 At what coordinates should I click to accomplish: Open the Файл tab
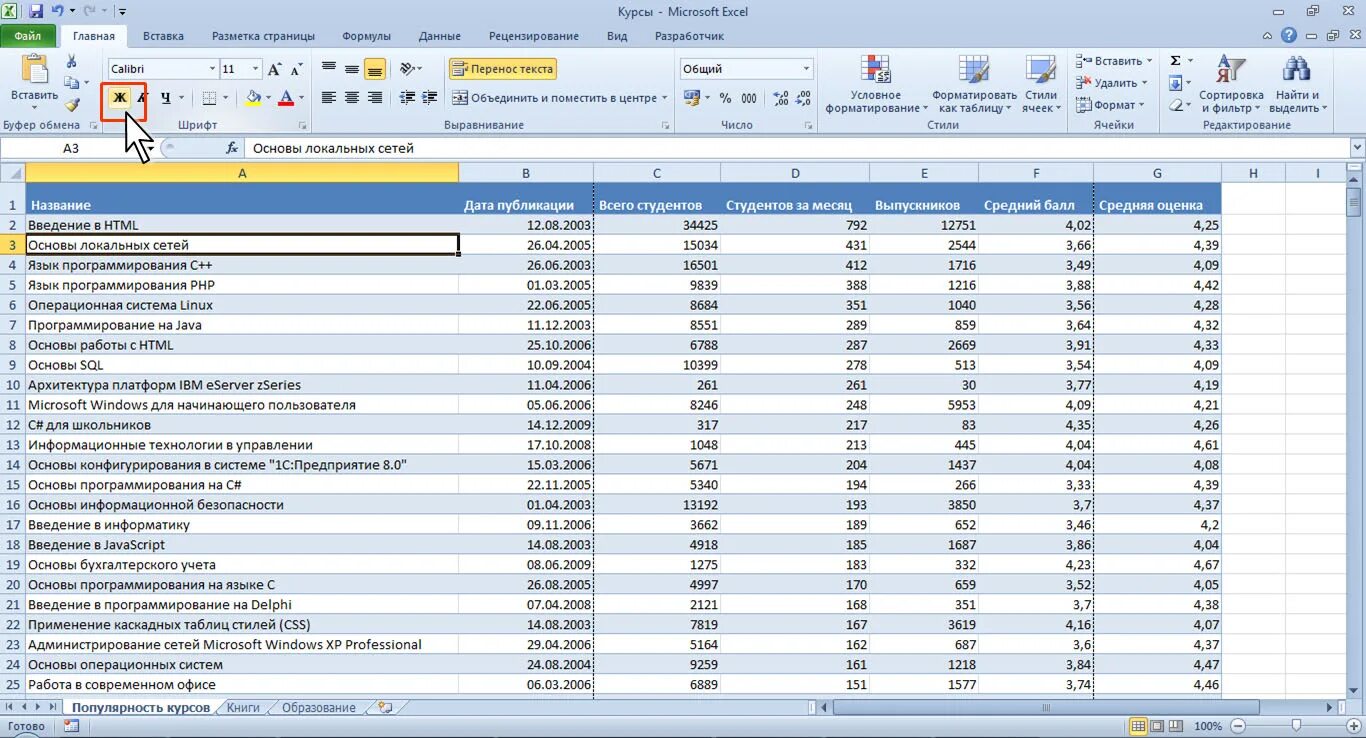pyautogui.click(x=28, y=36)
